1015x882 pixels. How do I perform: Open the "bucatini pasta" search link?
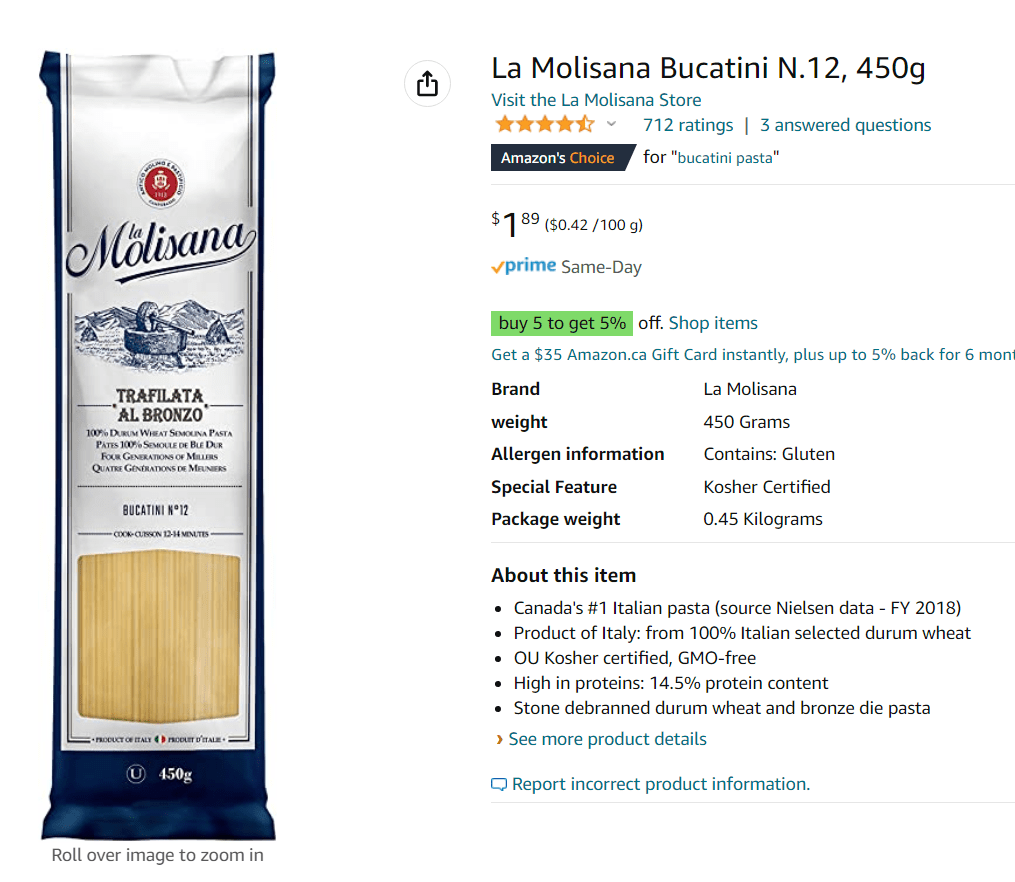725,158
